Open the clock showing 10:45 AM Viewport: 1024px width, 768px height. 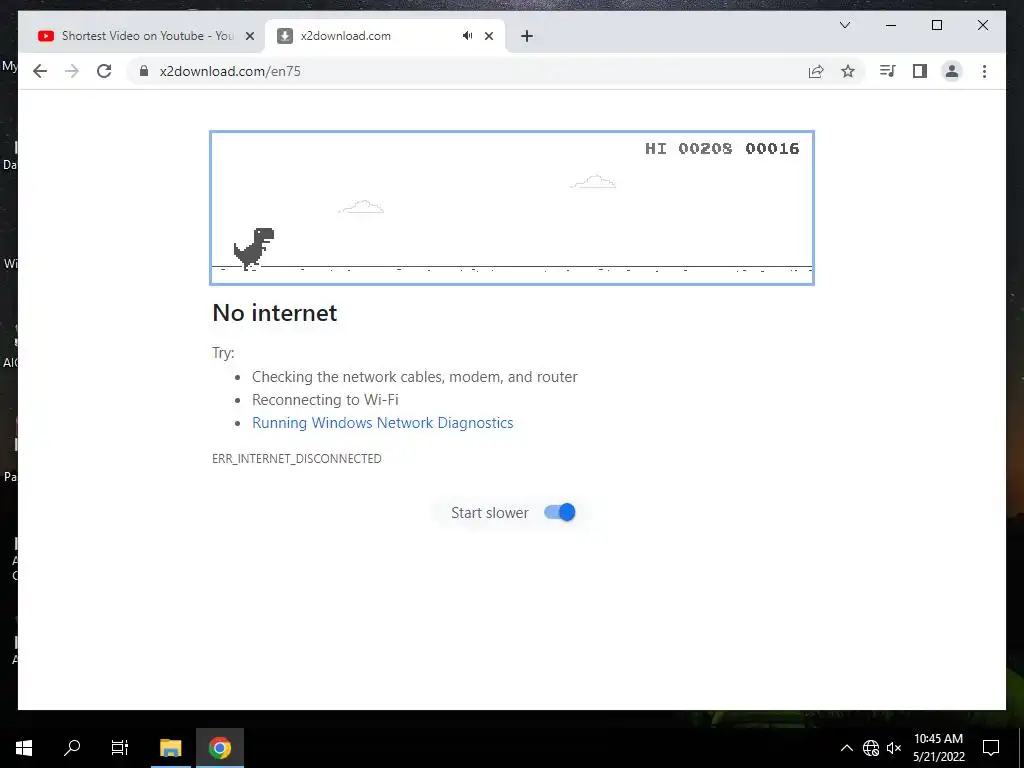pos(938,748)
